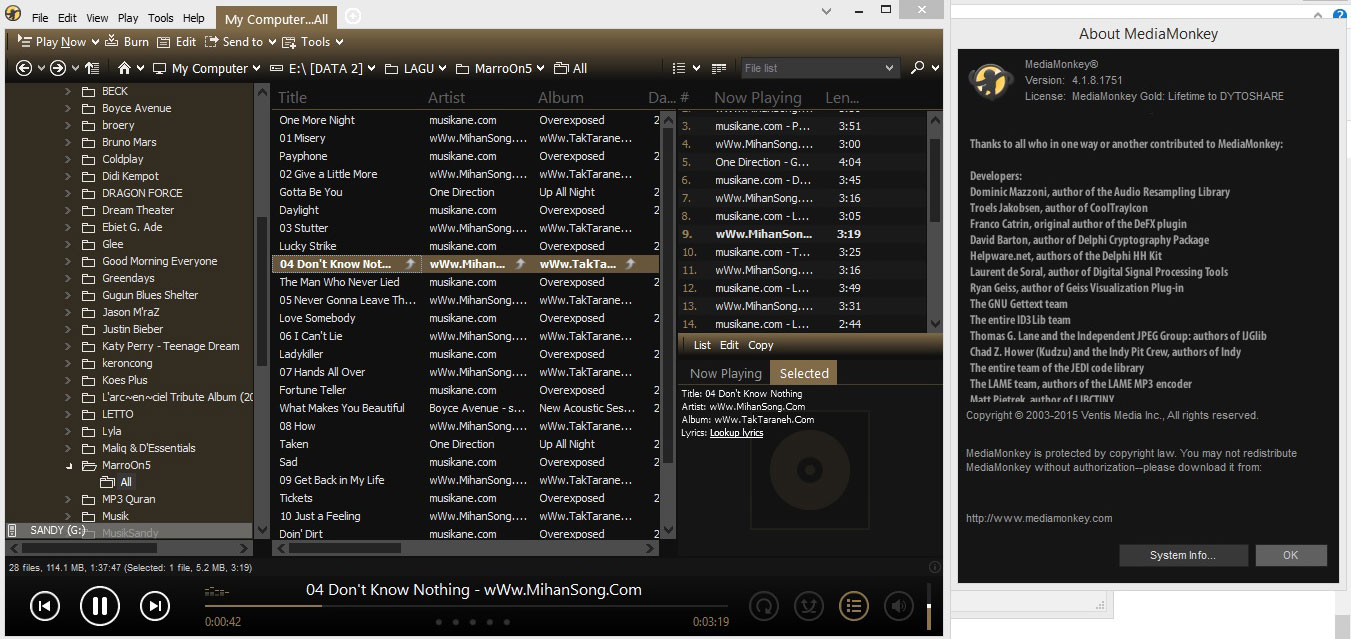Open the Help menu

(194, 18)
